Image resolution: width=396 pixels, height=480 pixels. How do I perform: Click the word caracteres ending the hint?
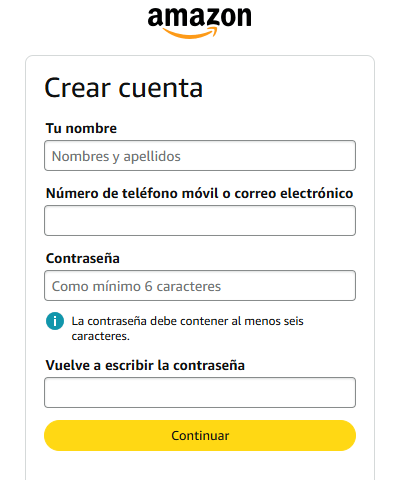[100, 336]
